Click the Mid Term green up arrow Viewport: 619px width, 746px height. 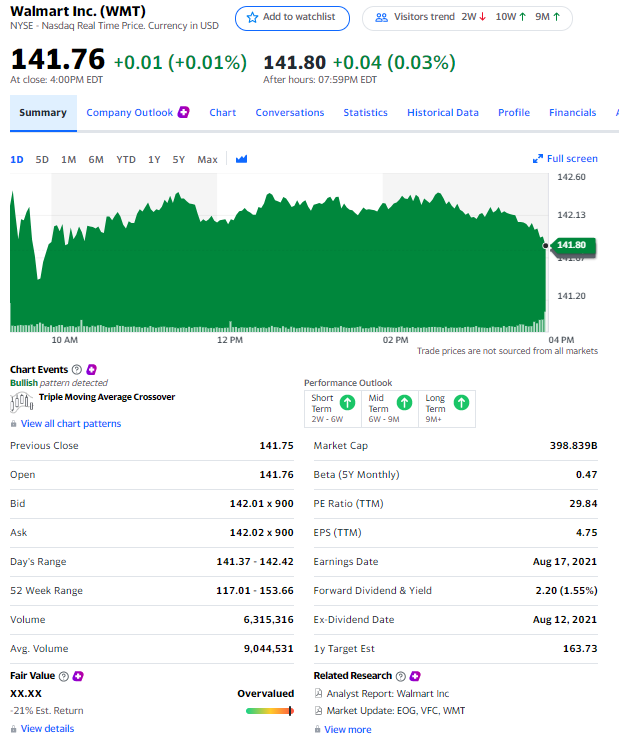coord(404,402)
